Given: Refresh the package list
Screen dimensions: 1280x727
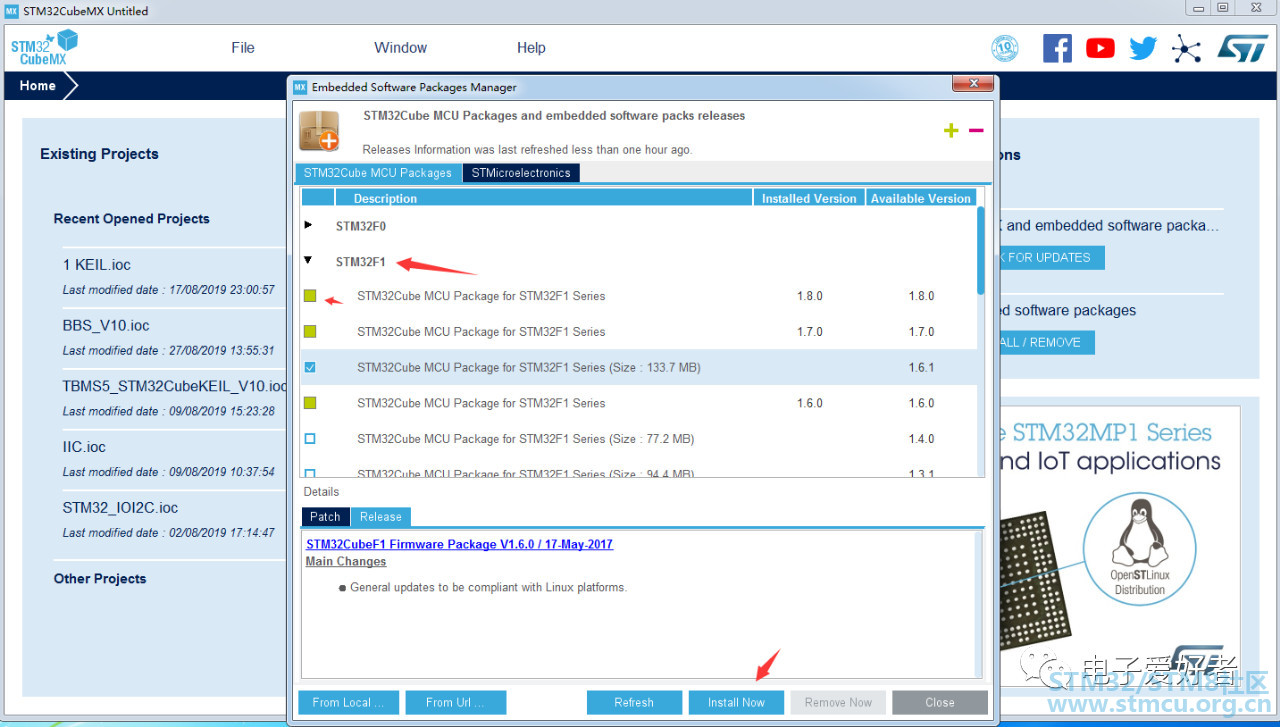Looking at the screenshot, I should pyautogui.click(x=634, y=702).
